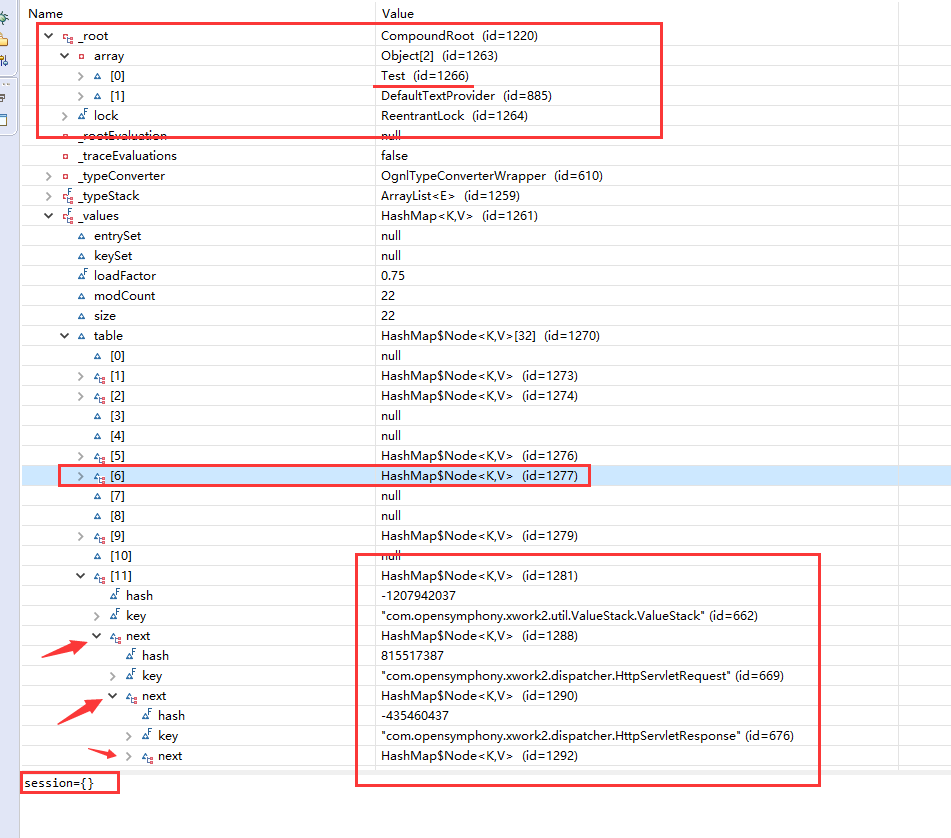
Task: Click the icon beside table entry [3]
Action: point(98,417)
